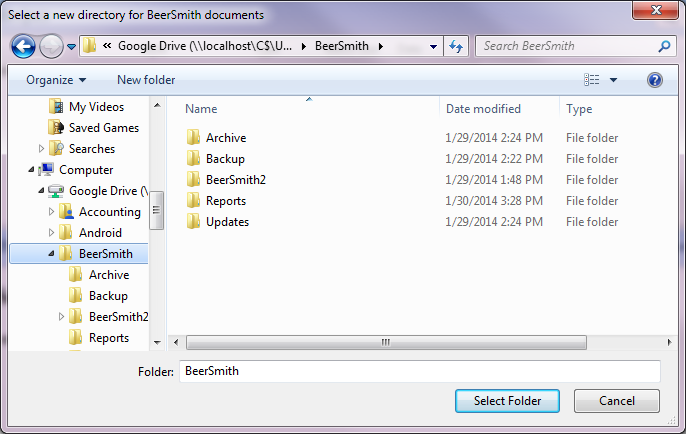Click the search magnifier icon
This screenshot has height=434, width=686.
(x=665, y=46)
